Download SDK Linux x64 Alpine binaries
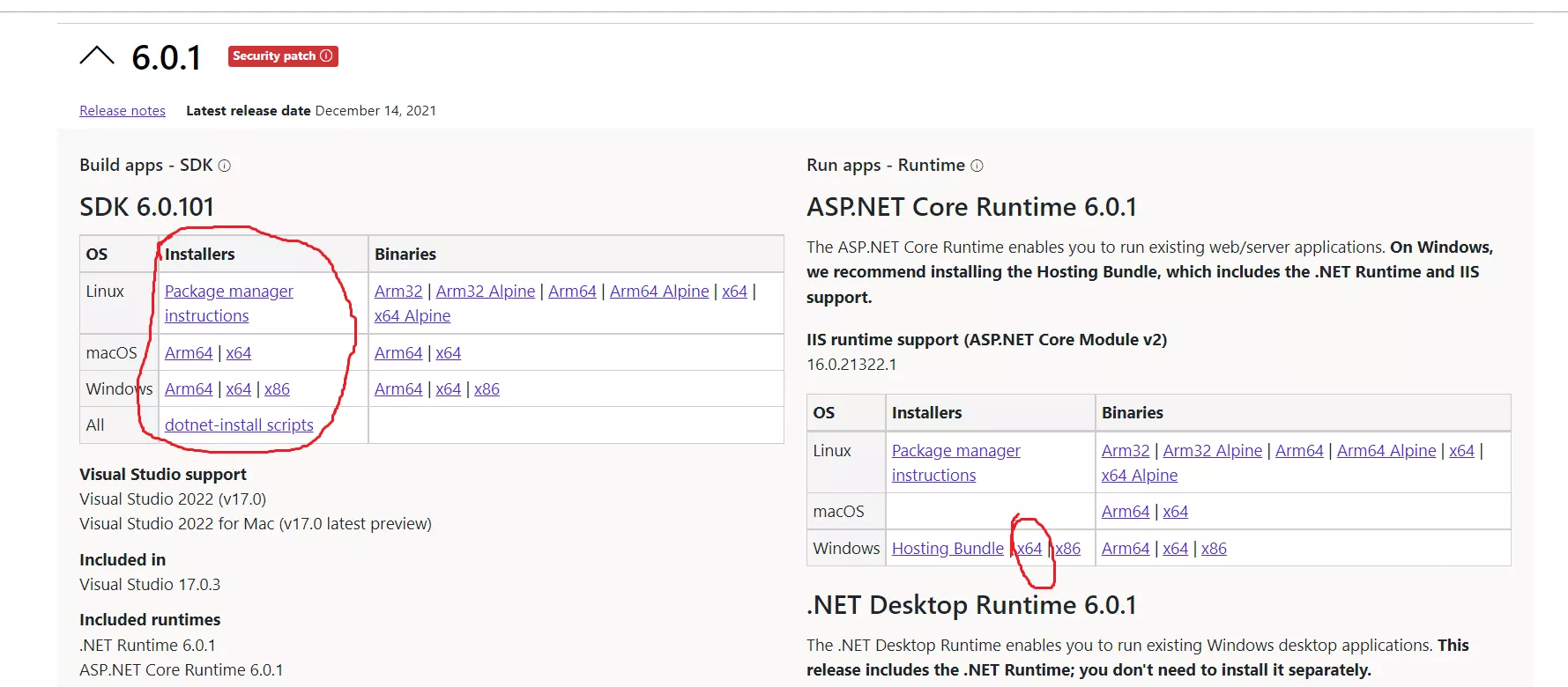Viewport: 1568px width, 687px height. click(x=412, y=315)
